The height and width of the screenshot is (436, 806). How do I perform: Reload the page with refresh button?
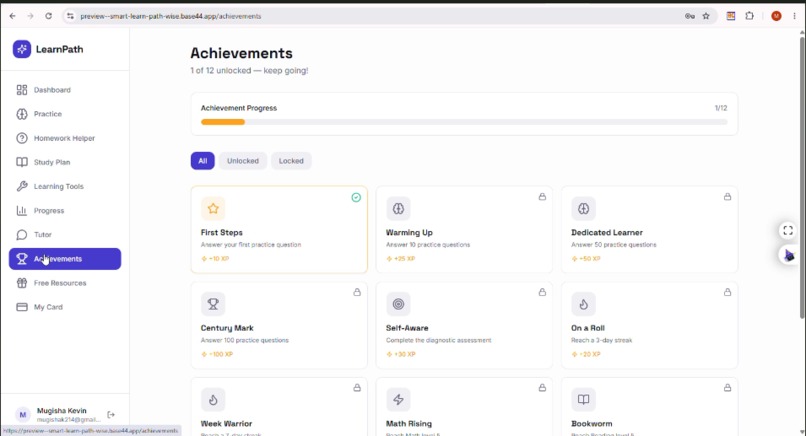tap(48, 16)
